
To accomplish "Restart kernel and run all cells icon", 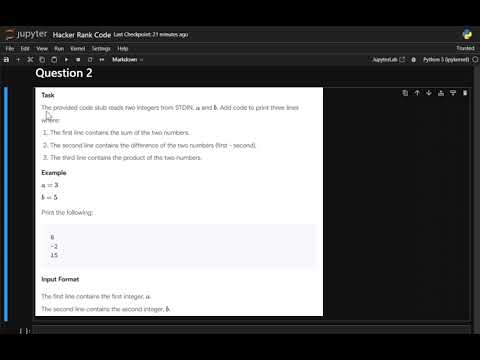I will [x=102, y=60].
